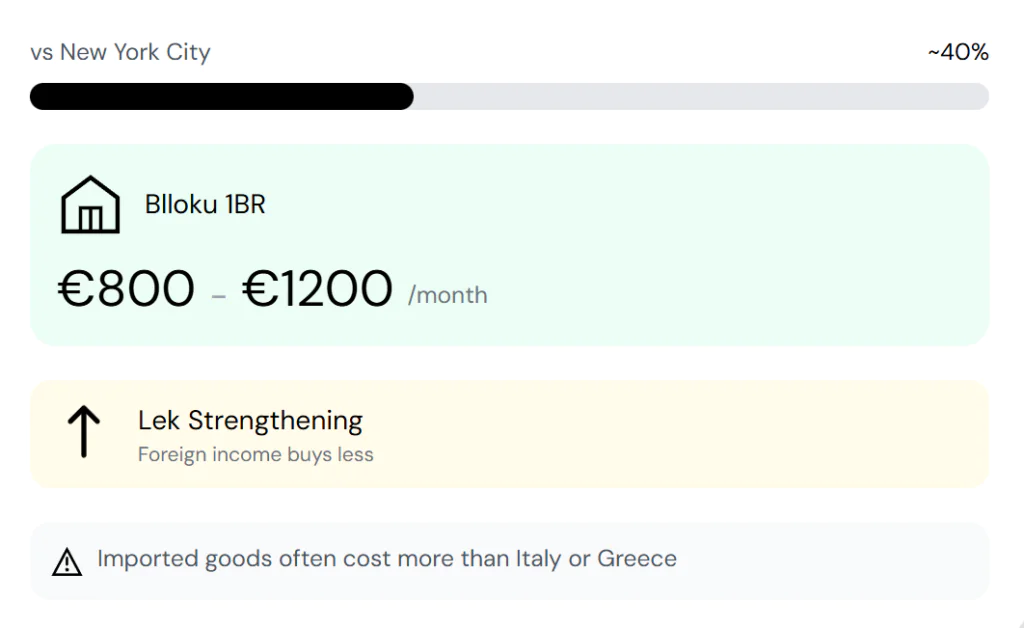The image size is (1024, 628).
Task: Click the warning triangle icon
Action: tap(67, 562)
